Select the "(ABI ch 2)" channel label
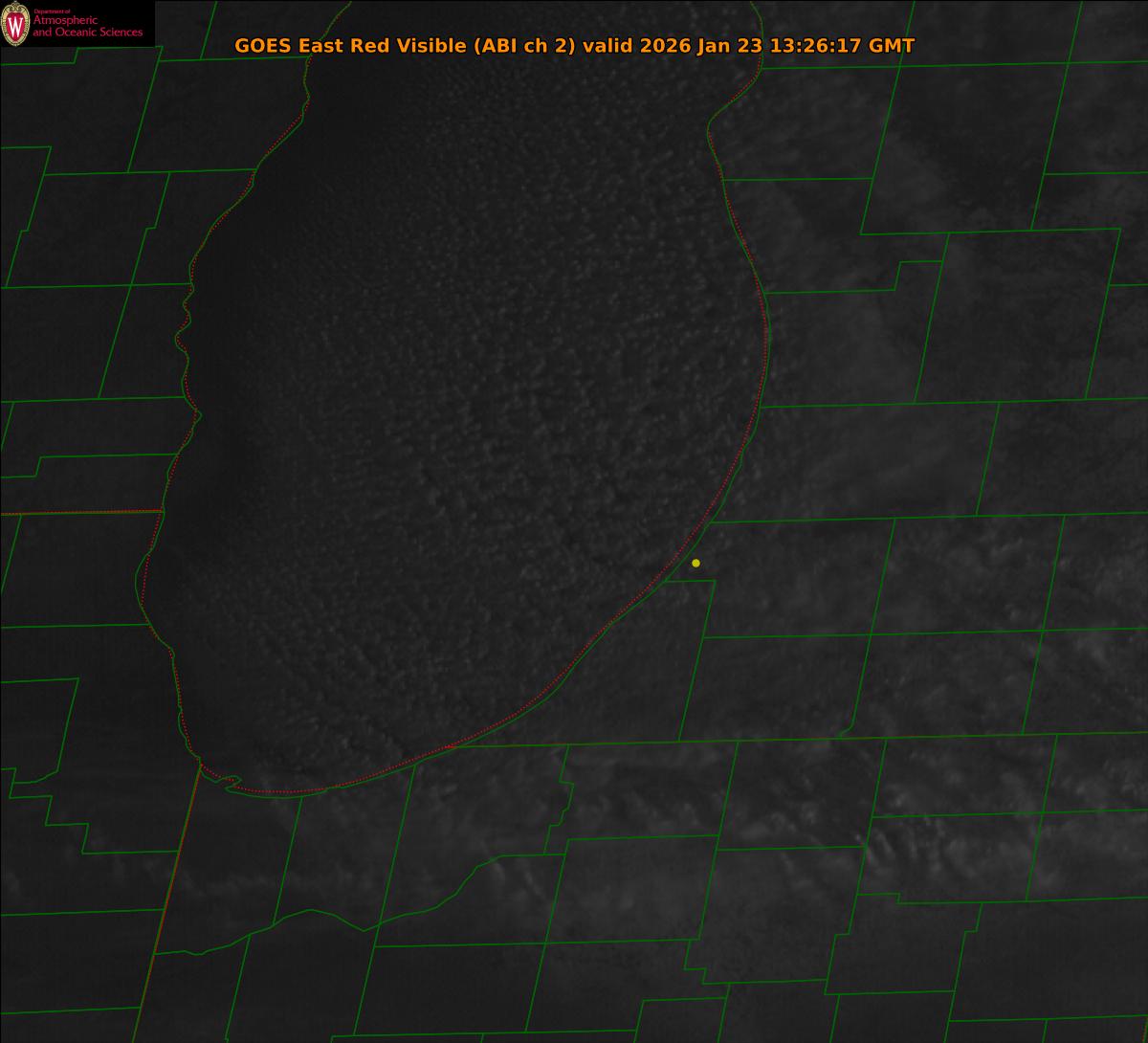The height and width of the screenshot is (1043, 1148). pos(524,46)
